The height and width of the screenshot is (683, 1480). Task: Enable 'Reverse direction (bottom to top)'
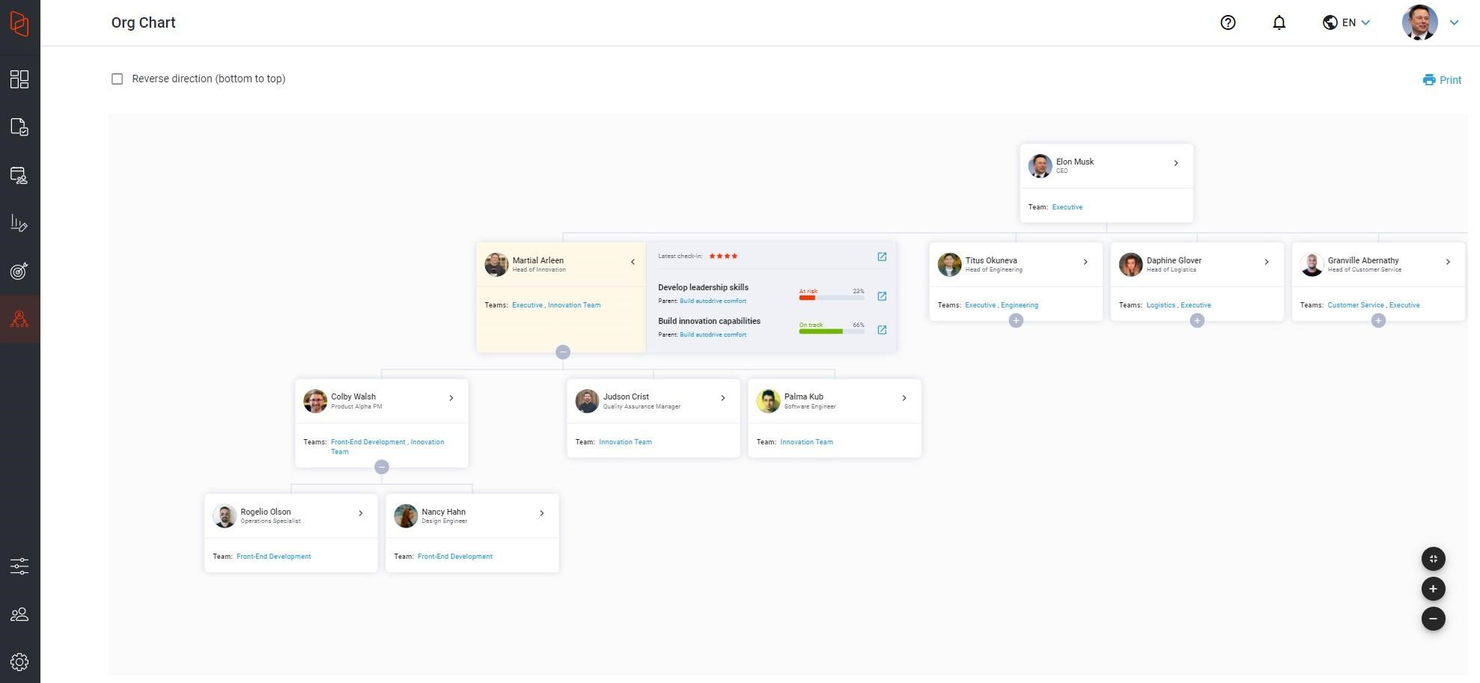point(117,78)
